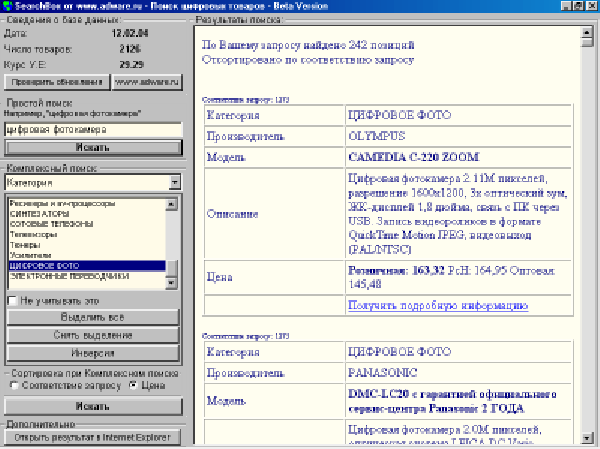Screen dimensions: 600x449
Task: Click the Дата value 12.02.04
Action: pos(130,34)
